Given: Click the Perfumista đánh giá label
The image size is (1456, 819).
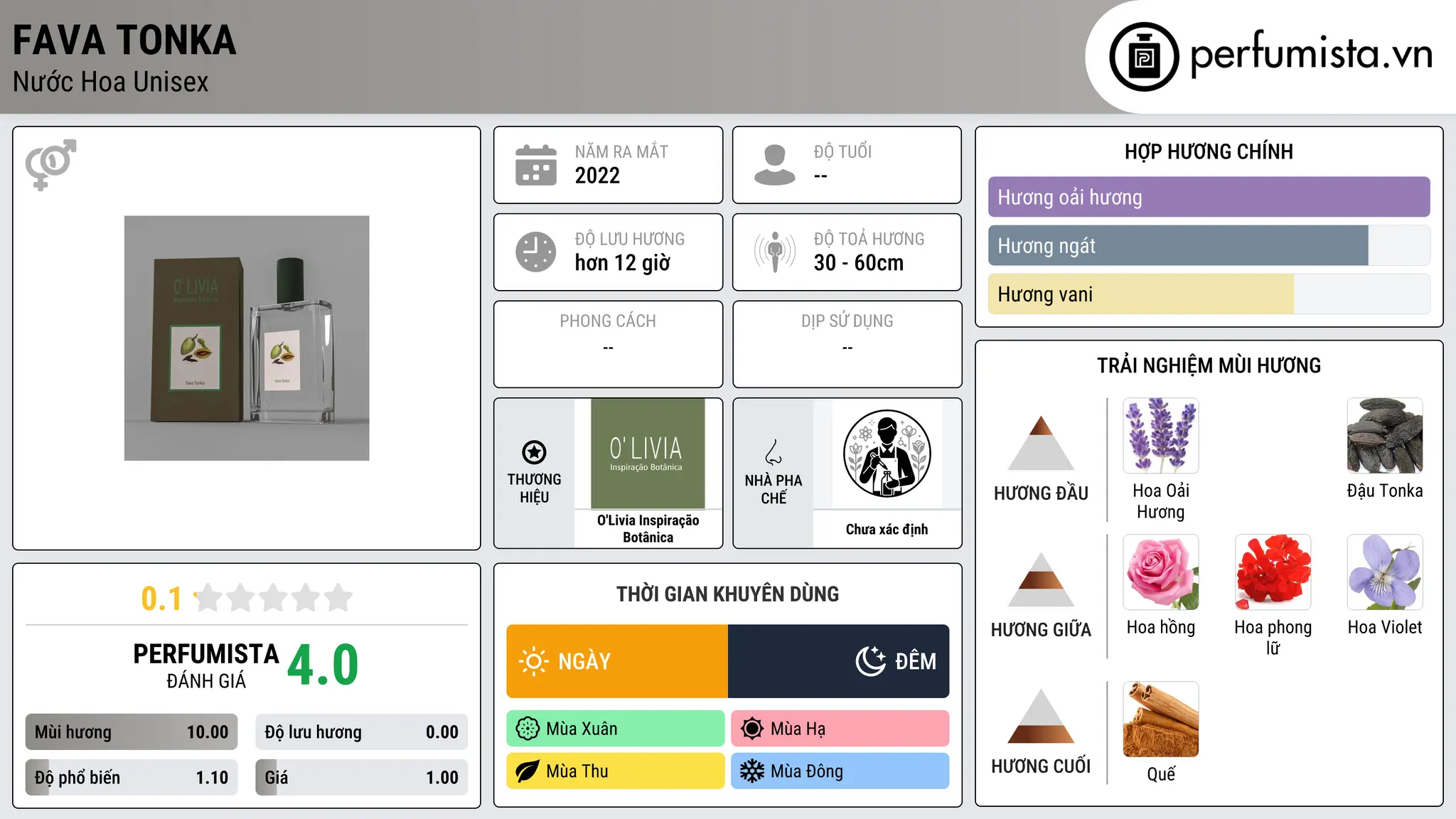Looking at the screenshot, I should click(x=206, y=665).
